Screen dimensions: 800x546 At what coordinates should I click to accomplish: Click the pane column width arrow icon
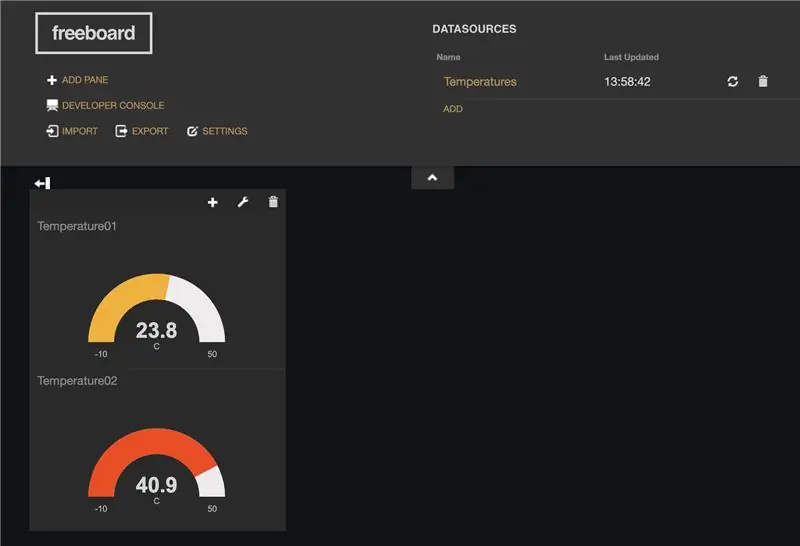pyautogui.click(x=42, y=183)
